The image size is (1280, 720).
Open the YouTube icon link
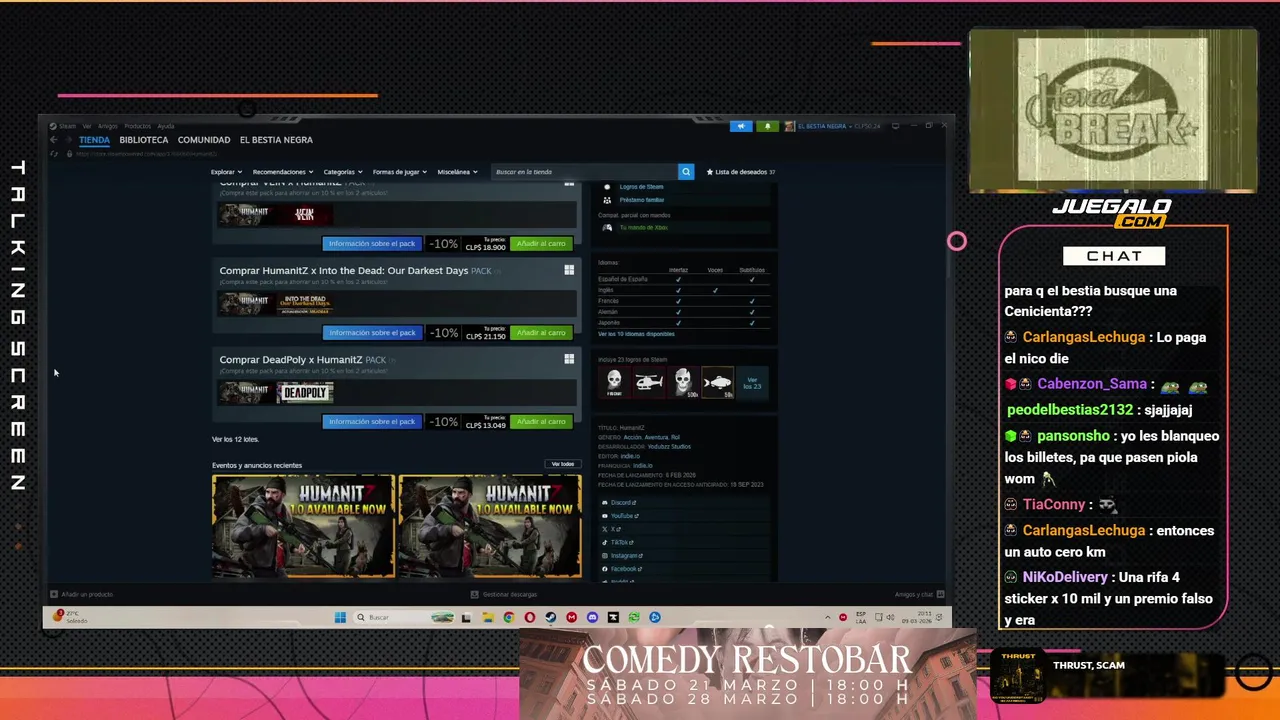605,516
